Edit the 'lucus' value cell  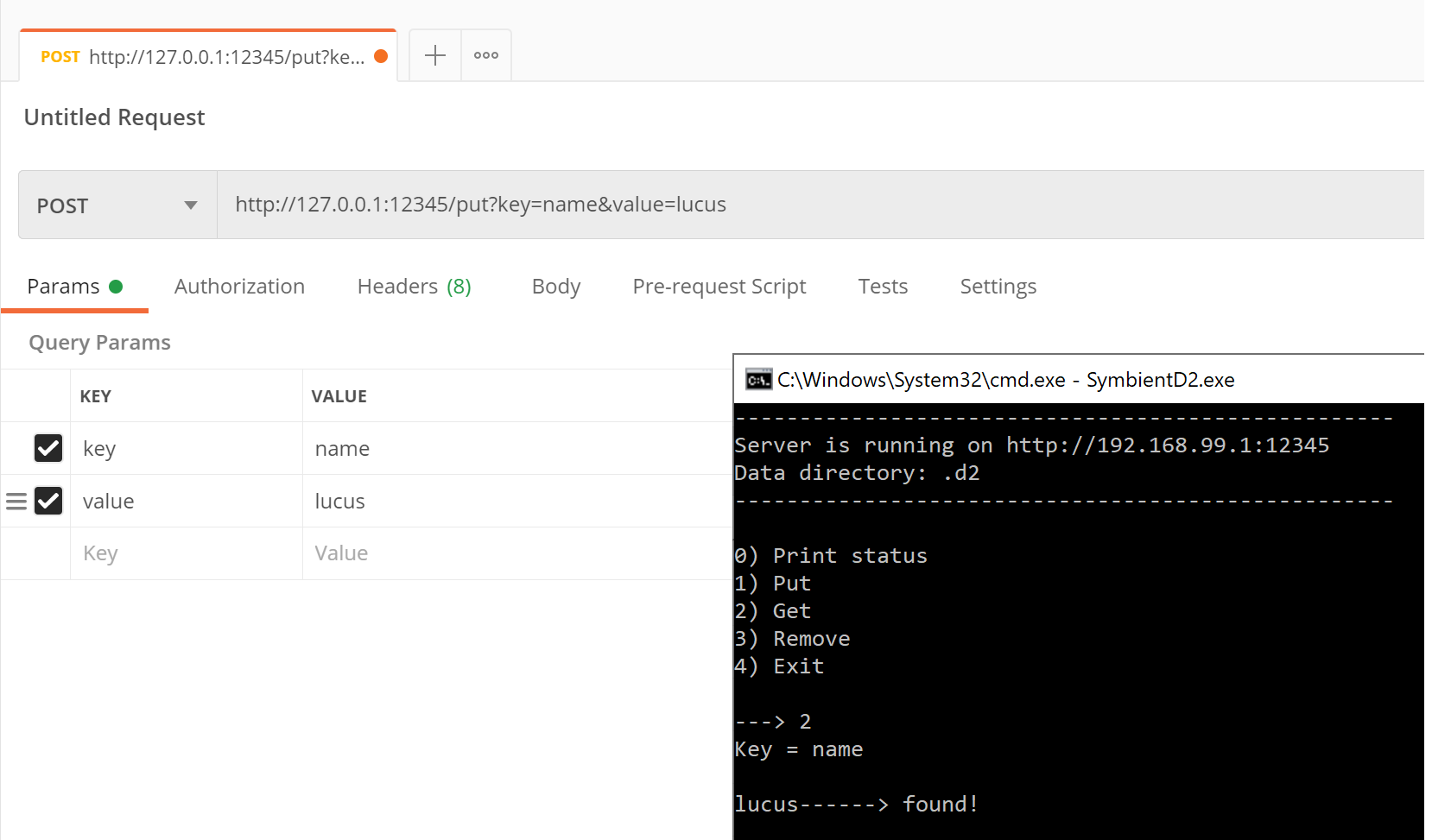point(339,502)
